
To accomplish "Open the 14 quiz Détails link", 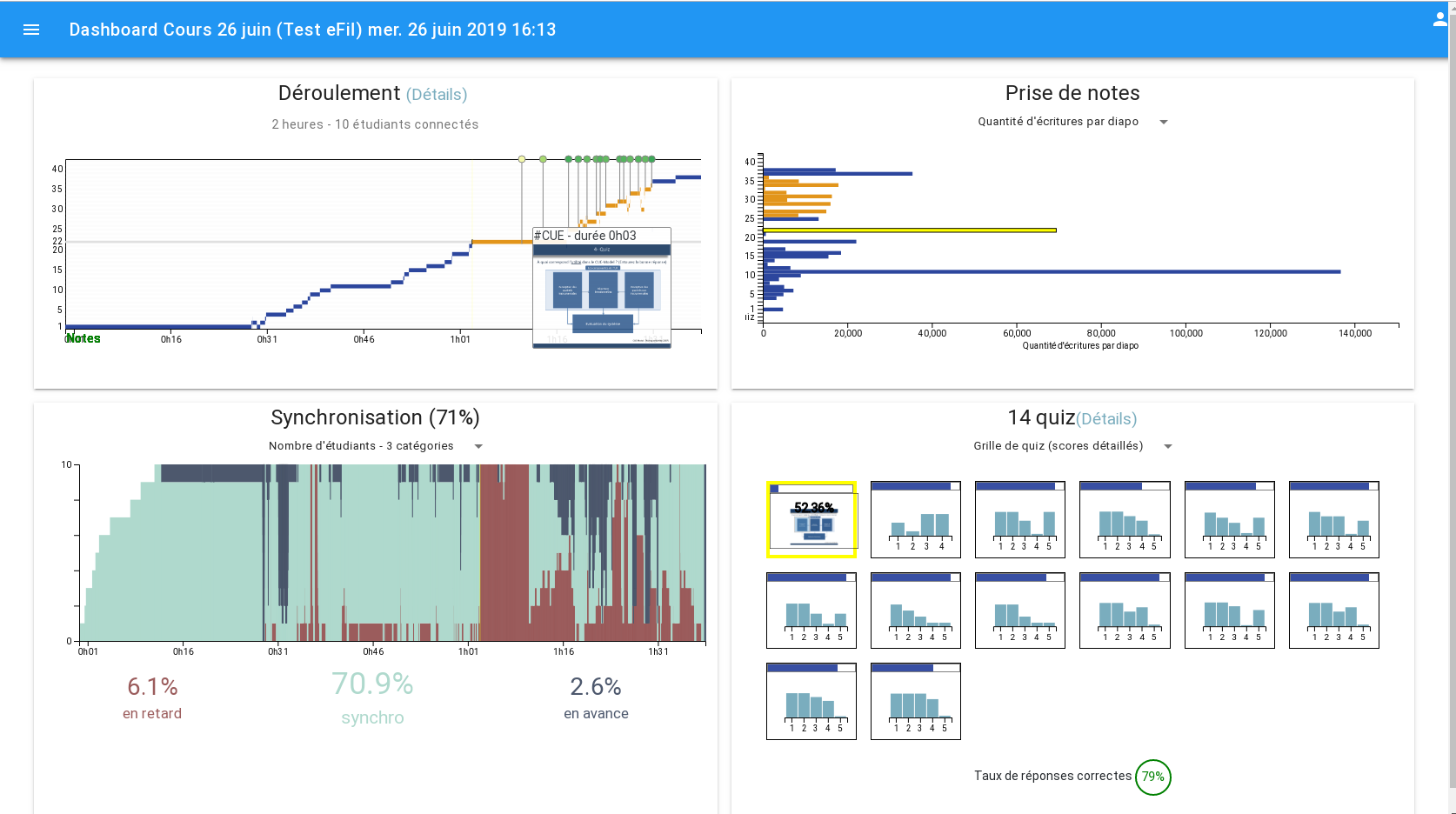I will pyautogui.click(x=1106, y=419).
